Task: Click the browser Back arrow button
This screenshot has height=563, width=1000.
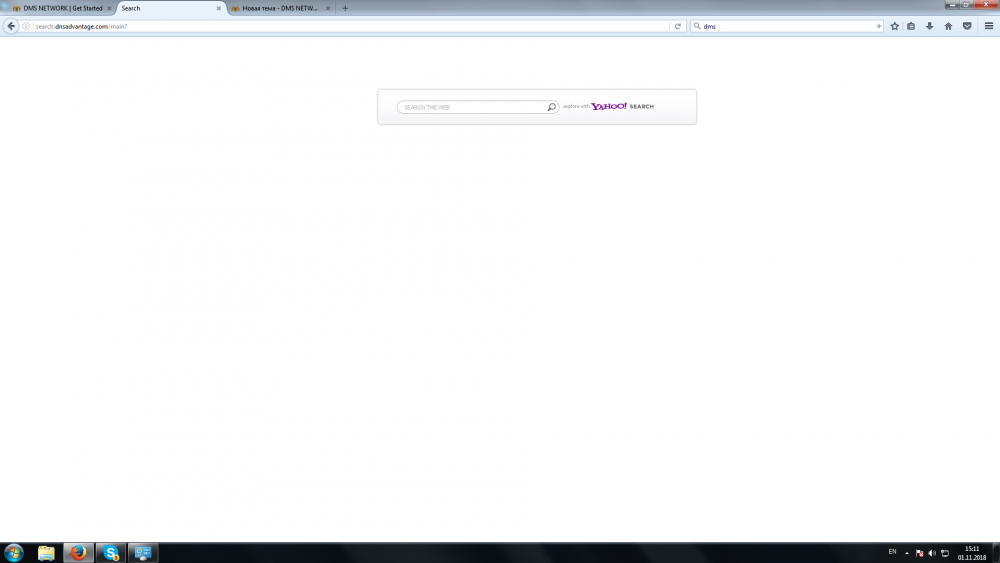Action: click(x=11, y=26)
